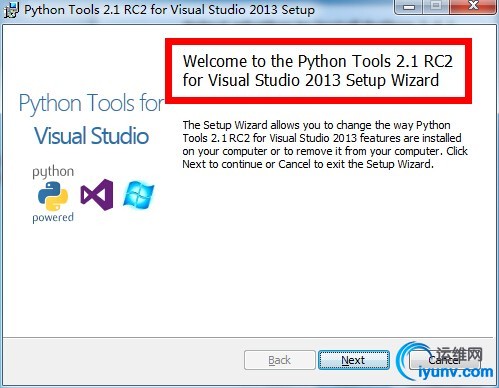Click the welcome heading in red box

point(318,71)
